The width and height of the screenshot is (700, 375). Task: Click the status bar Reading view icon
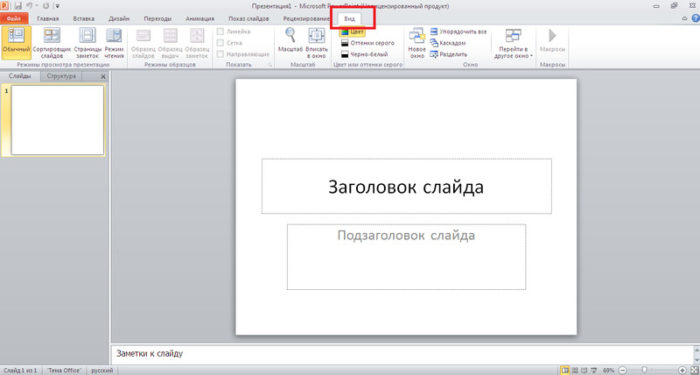[x=585, y=371]
